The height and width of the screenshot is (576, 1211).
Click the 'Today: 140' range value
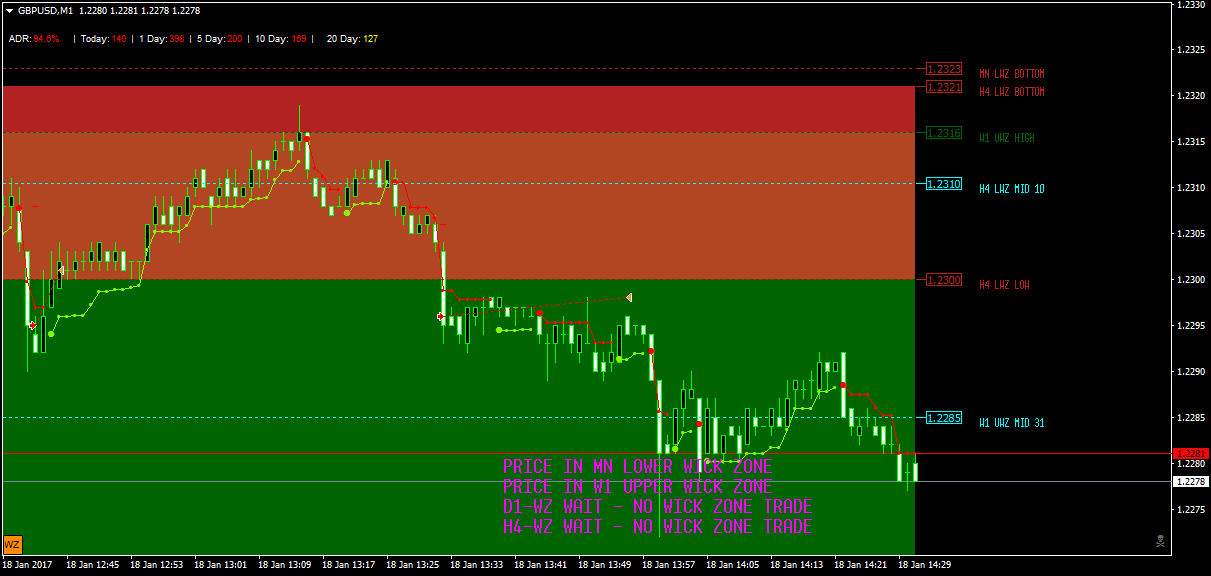coord(104,39)
